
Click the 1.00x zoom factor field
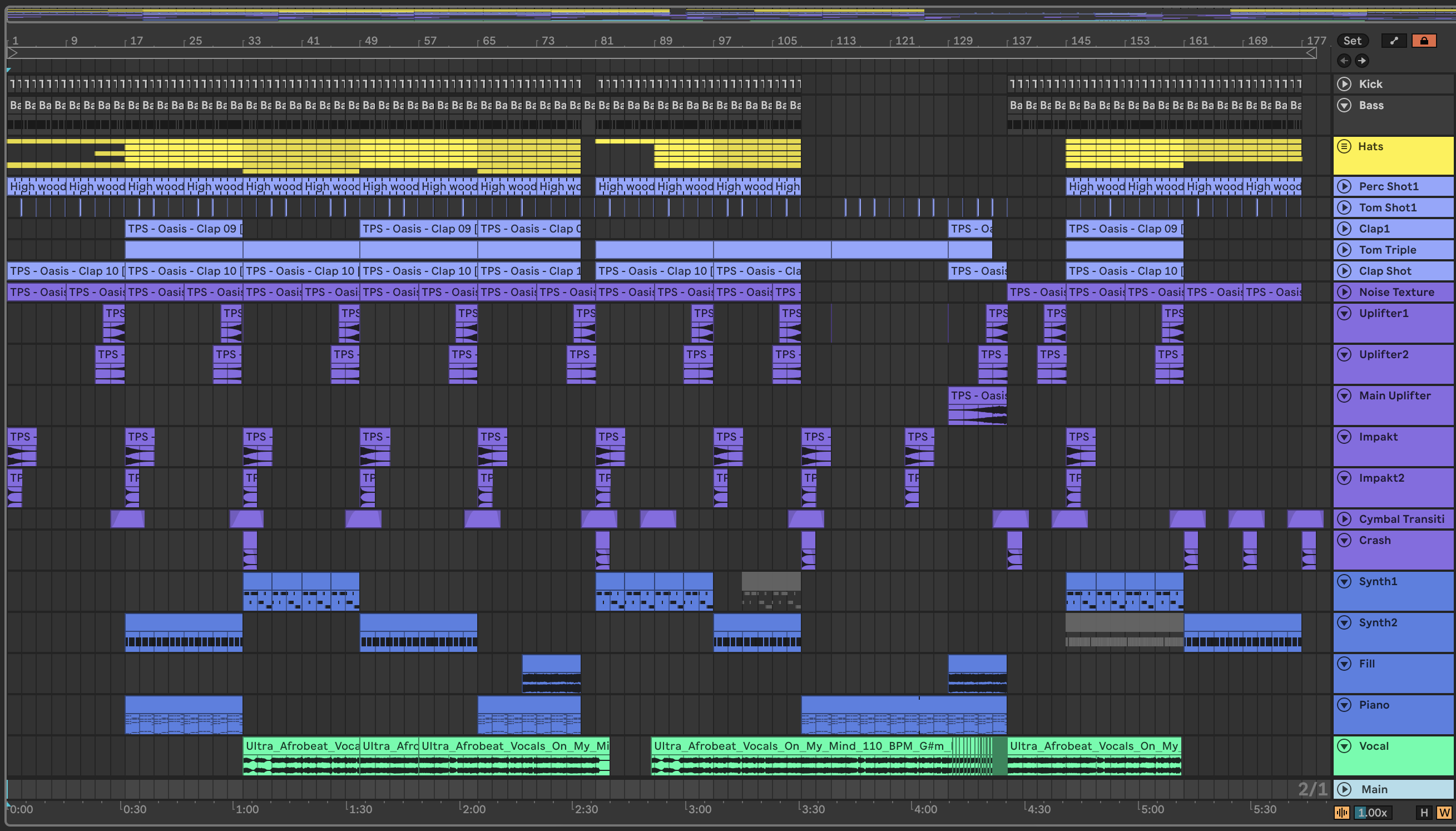1372,812
